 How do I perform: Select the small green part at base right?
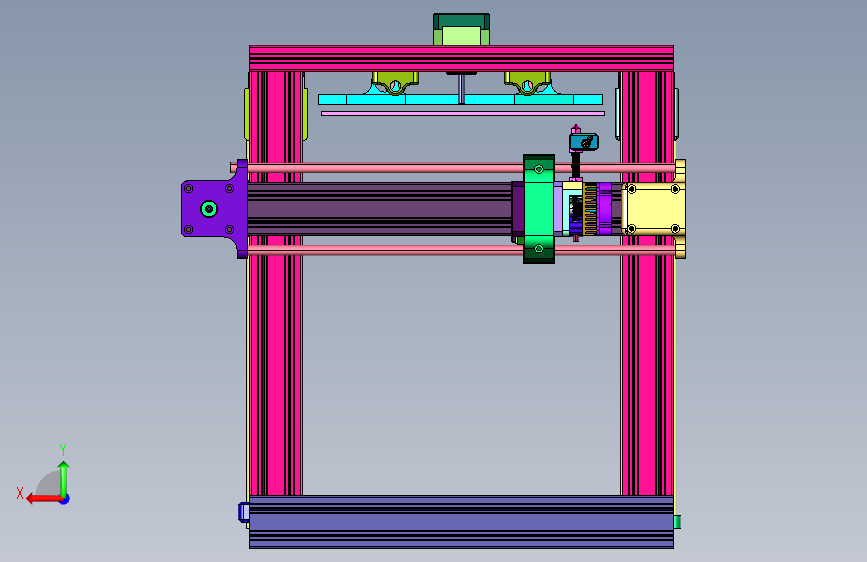pyautogui.click(x=677, y=522)
